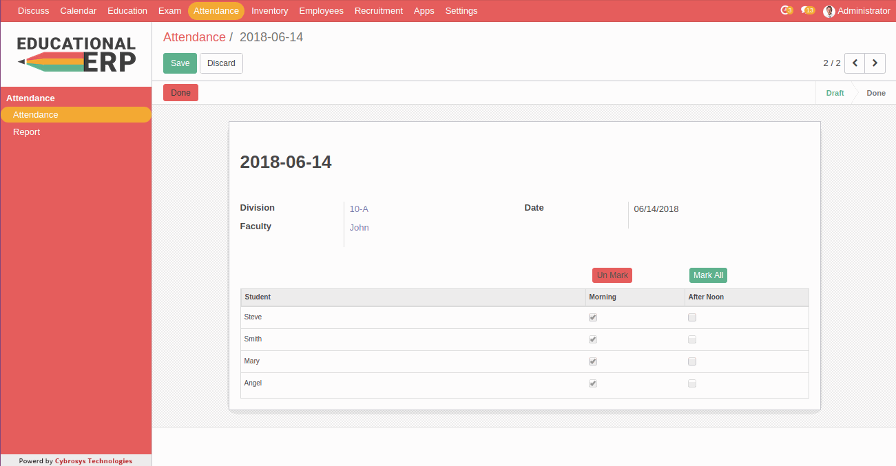896x466 pixels.
Task: Check Angel's After Noon attendance
Action: (692, 383)
